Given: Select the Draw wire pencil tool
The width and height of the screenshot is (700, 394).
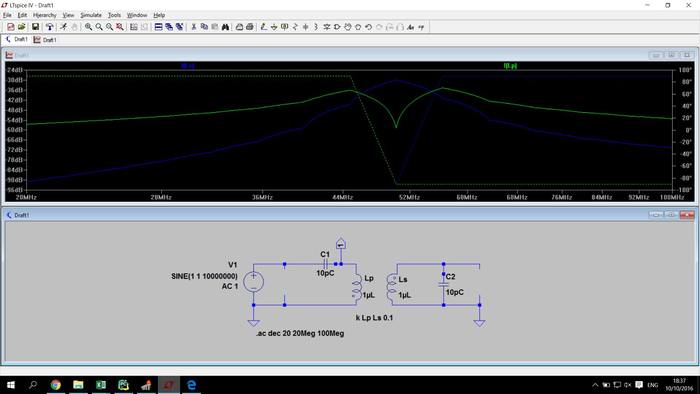Looking at the screenshot, I should coord(263,27).
